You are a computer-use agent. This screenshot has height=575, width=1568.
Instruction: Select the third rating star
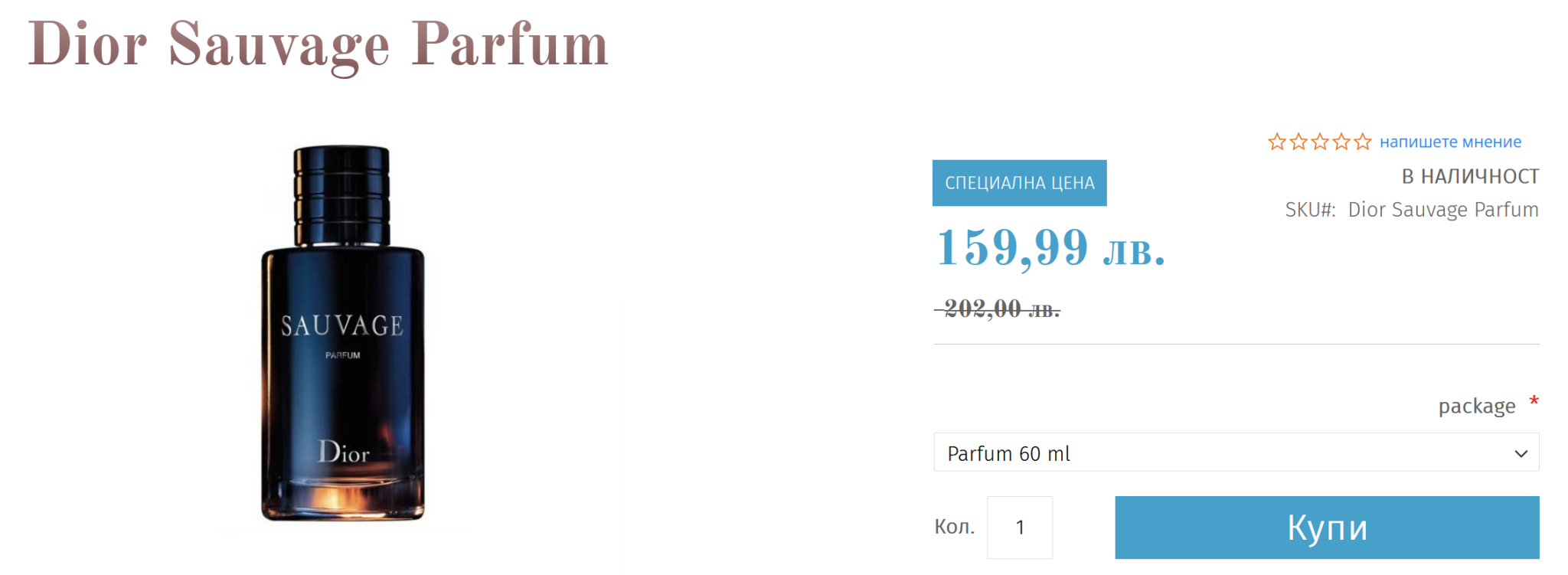[1319, 142]
